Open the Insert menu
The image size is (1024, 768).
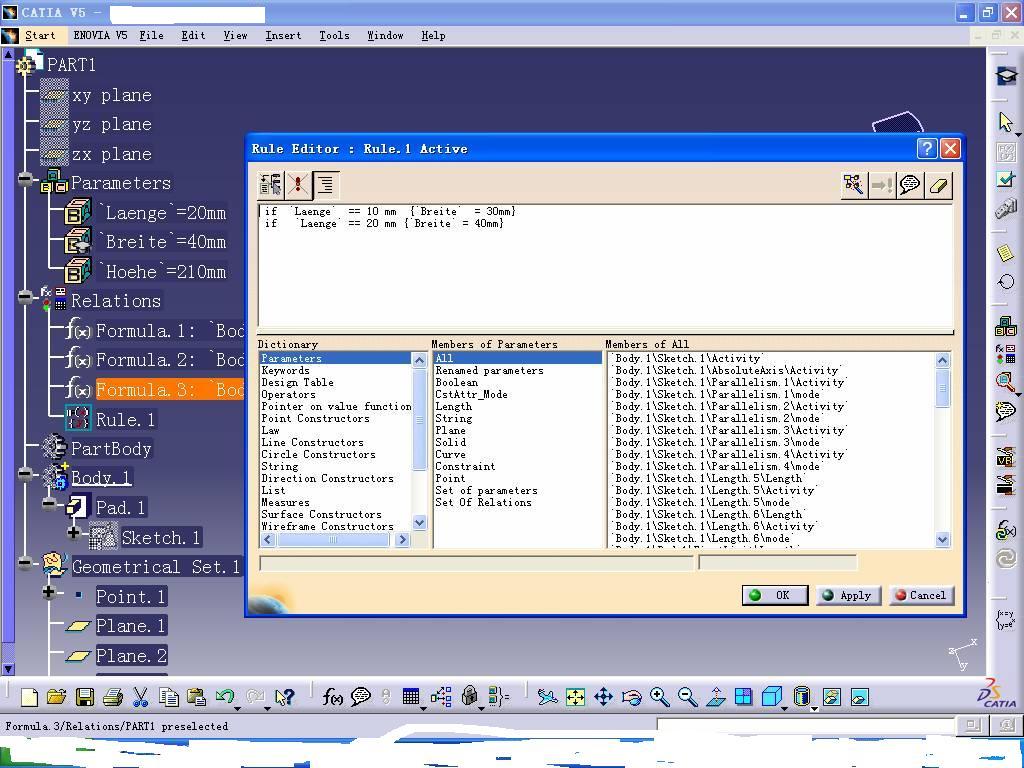[x=283, y=35]
